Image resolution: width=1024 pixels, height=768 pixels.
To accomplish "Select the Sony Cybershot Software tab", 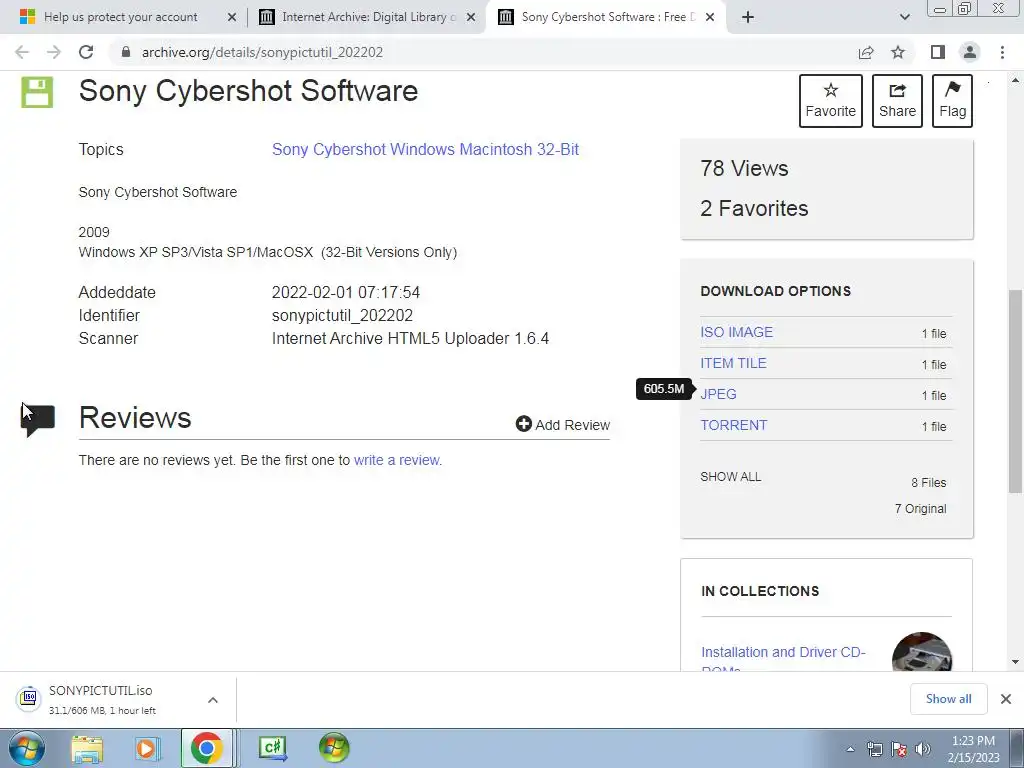I will [608, 17].
